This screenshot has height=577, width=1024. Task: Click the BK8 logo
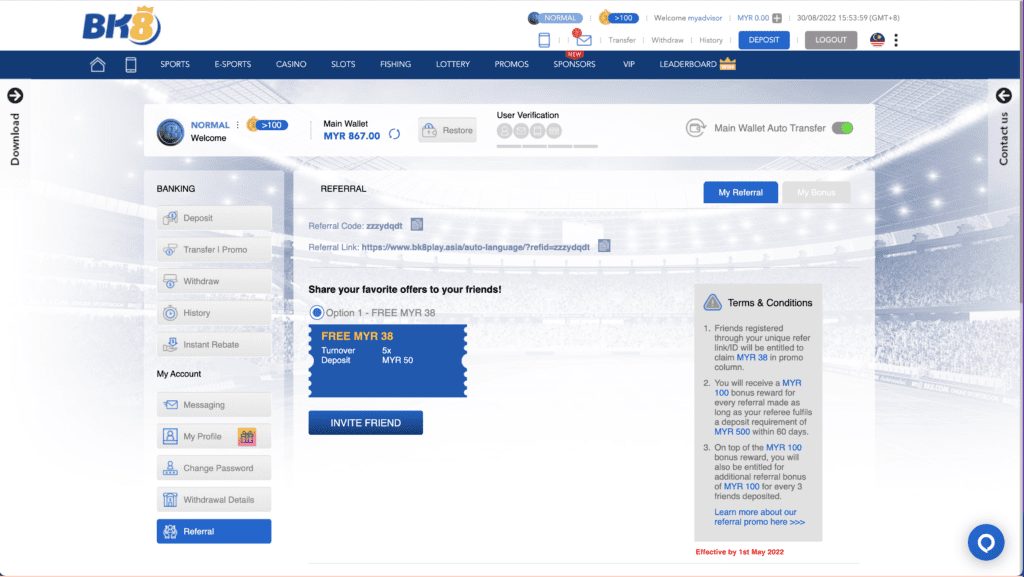tap(121, 26)
